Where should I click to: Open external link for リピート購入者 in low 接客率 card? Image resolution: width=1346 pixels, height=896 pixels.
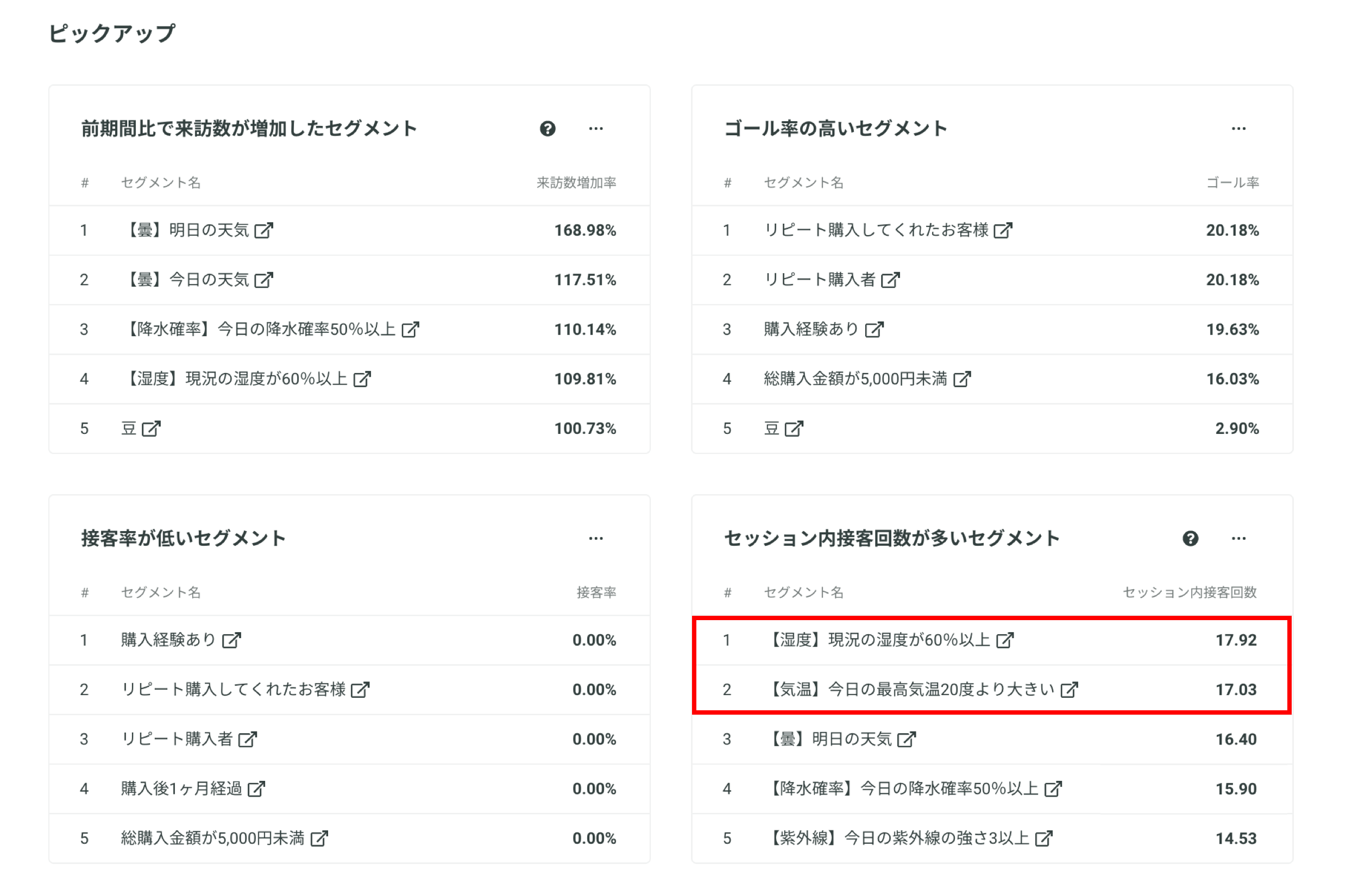tap(247, 740)
